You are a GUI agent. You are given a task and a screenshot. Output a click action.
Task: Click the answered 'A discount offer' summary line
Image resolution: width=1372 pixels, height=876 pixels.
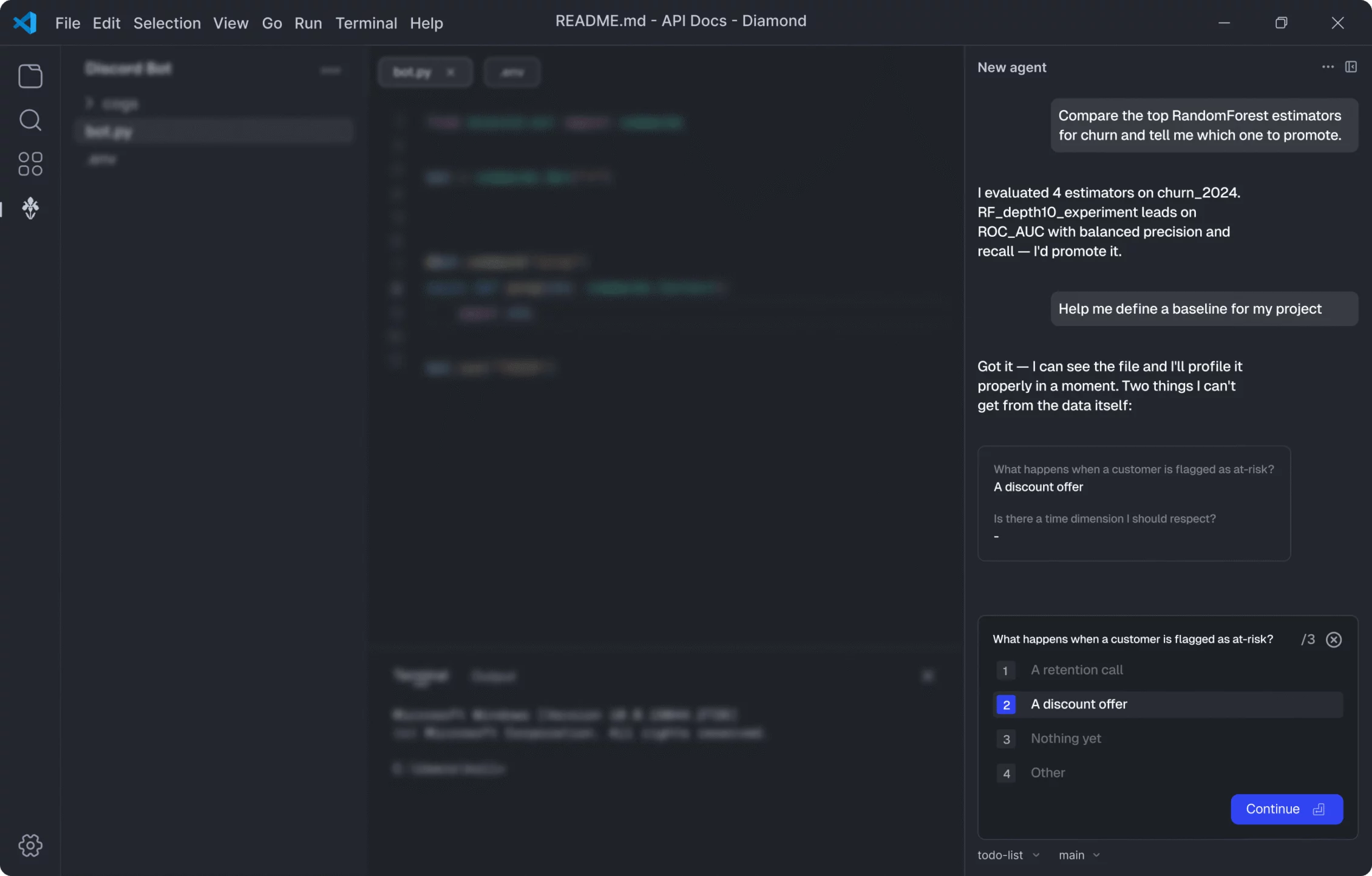(x=1038, y=487)
